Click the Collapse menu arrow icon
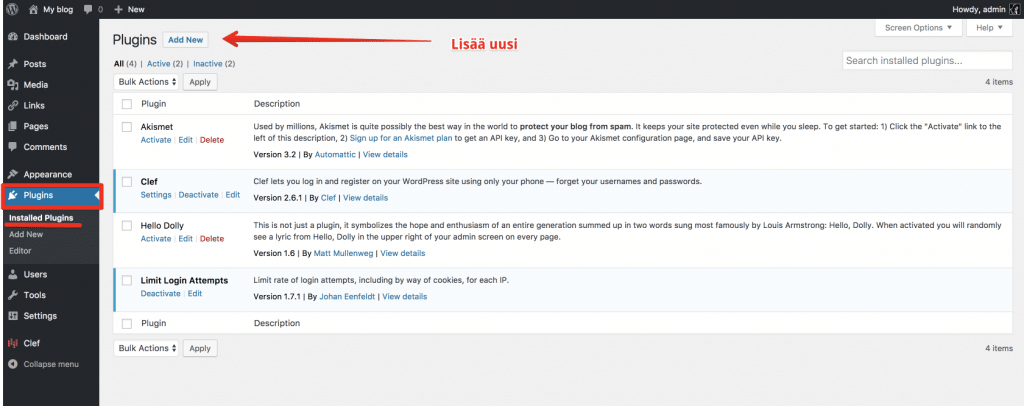Viewport: 1024px width, 406px height. (12, 364)
